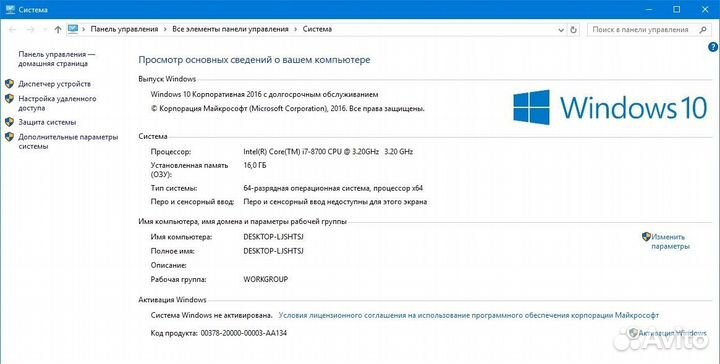Maximize the Система window

point(677,9)
